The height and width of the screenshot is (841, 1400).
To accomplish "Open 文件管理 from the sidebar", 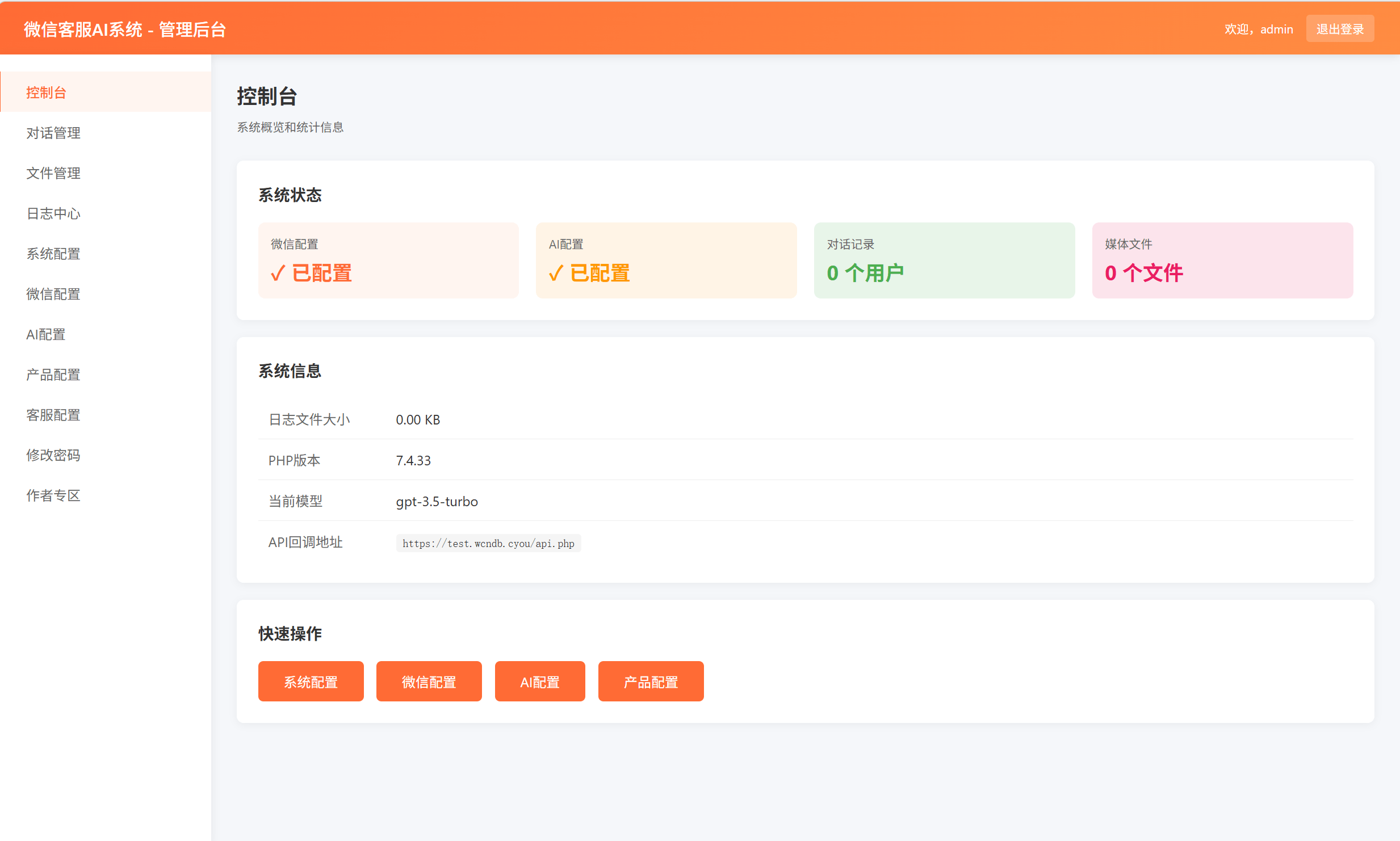I will click(53, 173).
